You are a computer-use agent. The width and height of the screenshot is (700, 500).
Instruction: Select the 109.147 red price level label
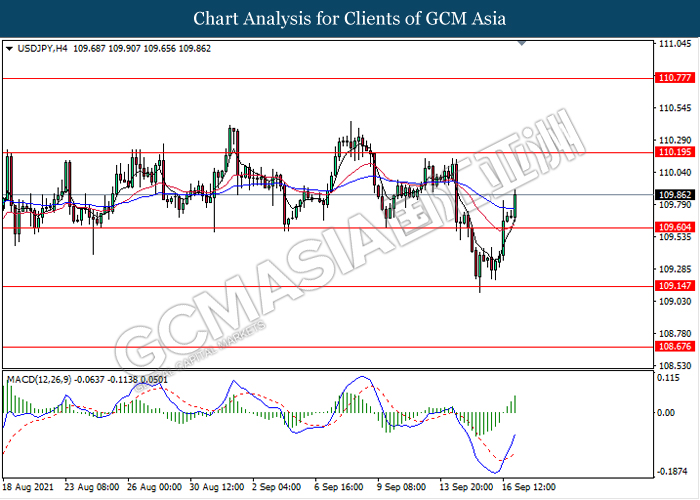(675, 286)
